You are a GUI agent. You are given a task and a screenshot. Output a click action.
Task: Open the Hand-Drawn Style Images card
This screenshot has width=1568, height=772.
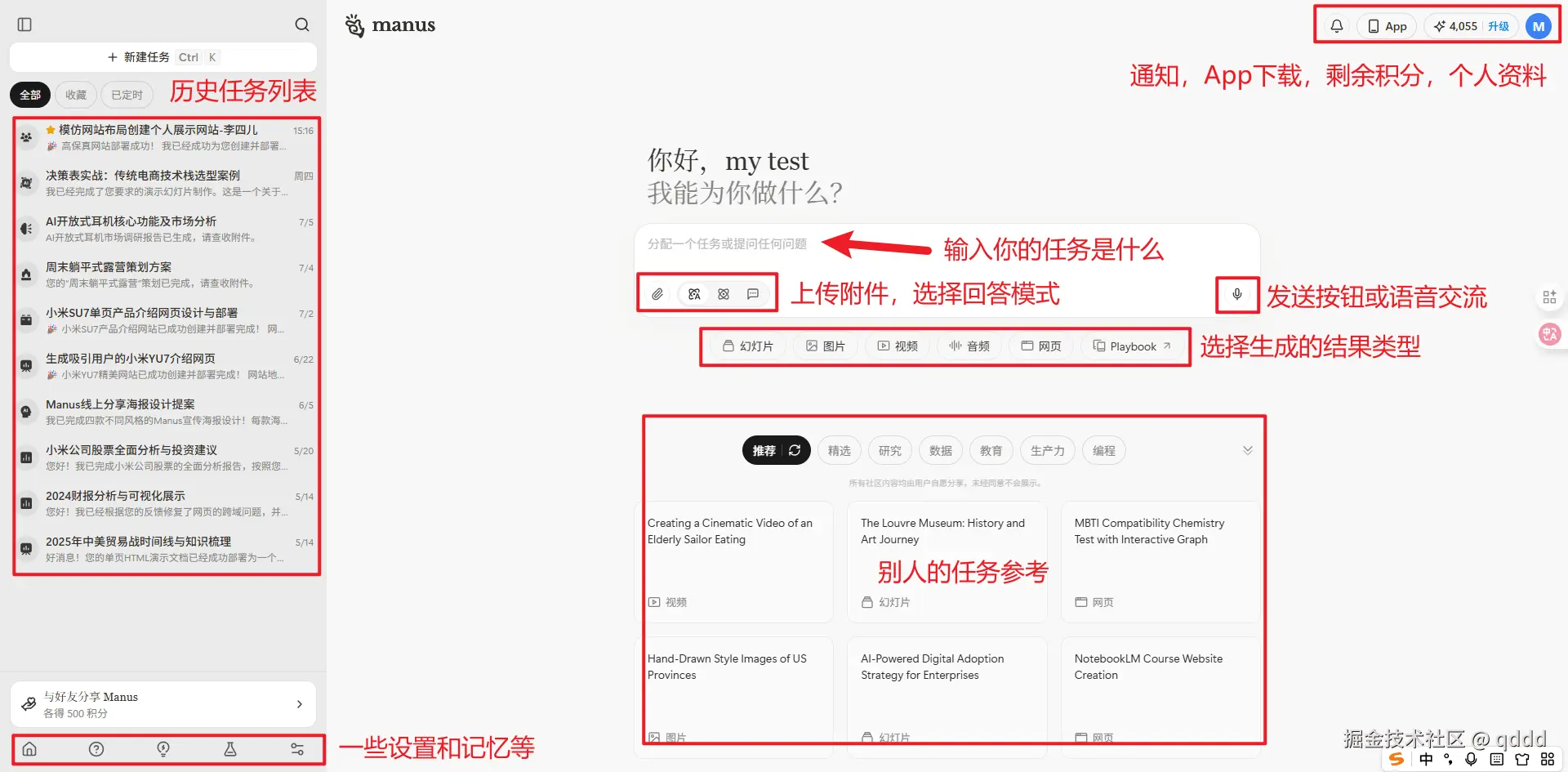[733, 697]
